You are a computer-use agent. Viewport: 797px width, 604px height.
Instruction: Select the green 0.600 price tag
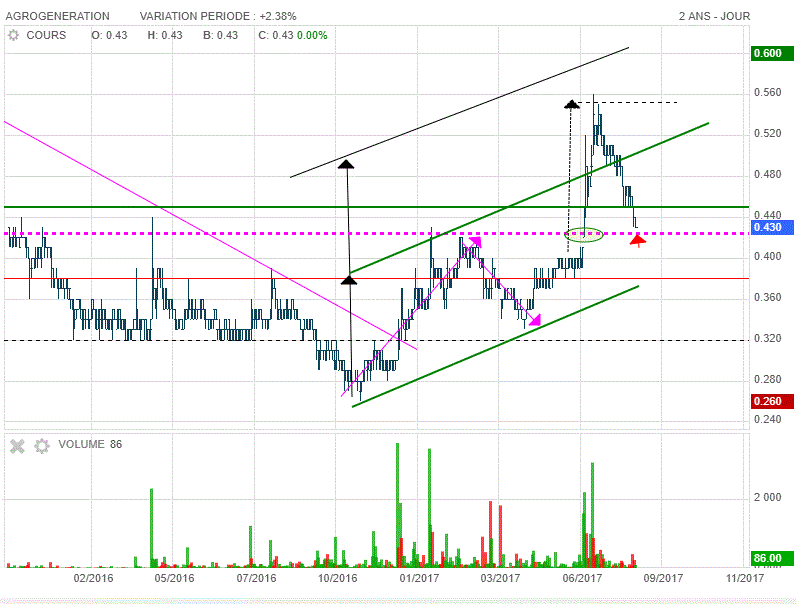point(772,53)
